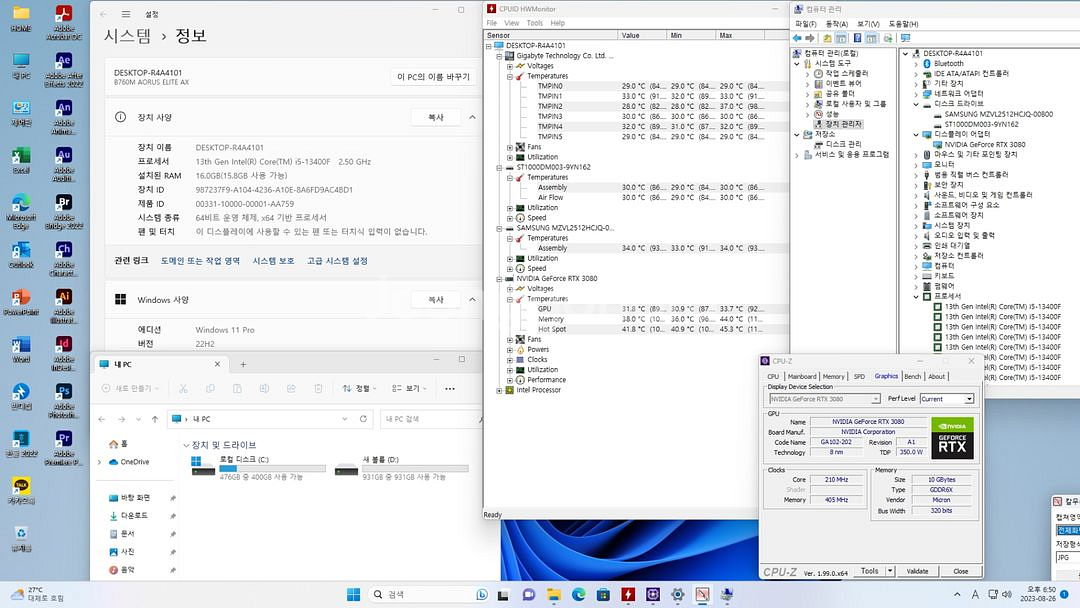The image size is (1080, 608).
Task: Select 로컬 디스크 (C:) drive in File Explorer
Action: point(258,468)
